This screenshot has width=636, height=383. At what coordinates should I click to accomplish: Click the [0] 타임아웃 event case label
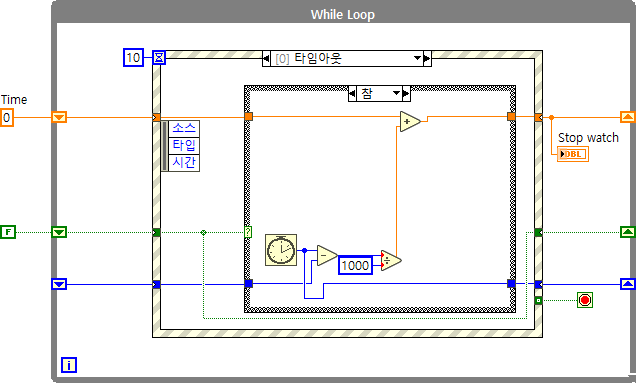309,58
